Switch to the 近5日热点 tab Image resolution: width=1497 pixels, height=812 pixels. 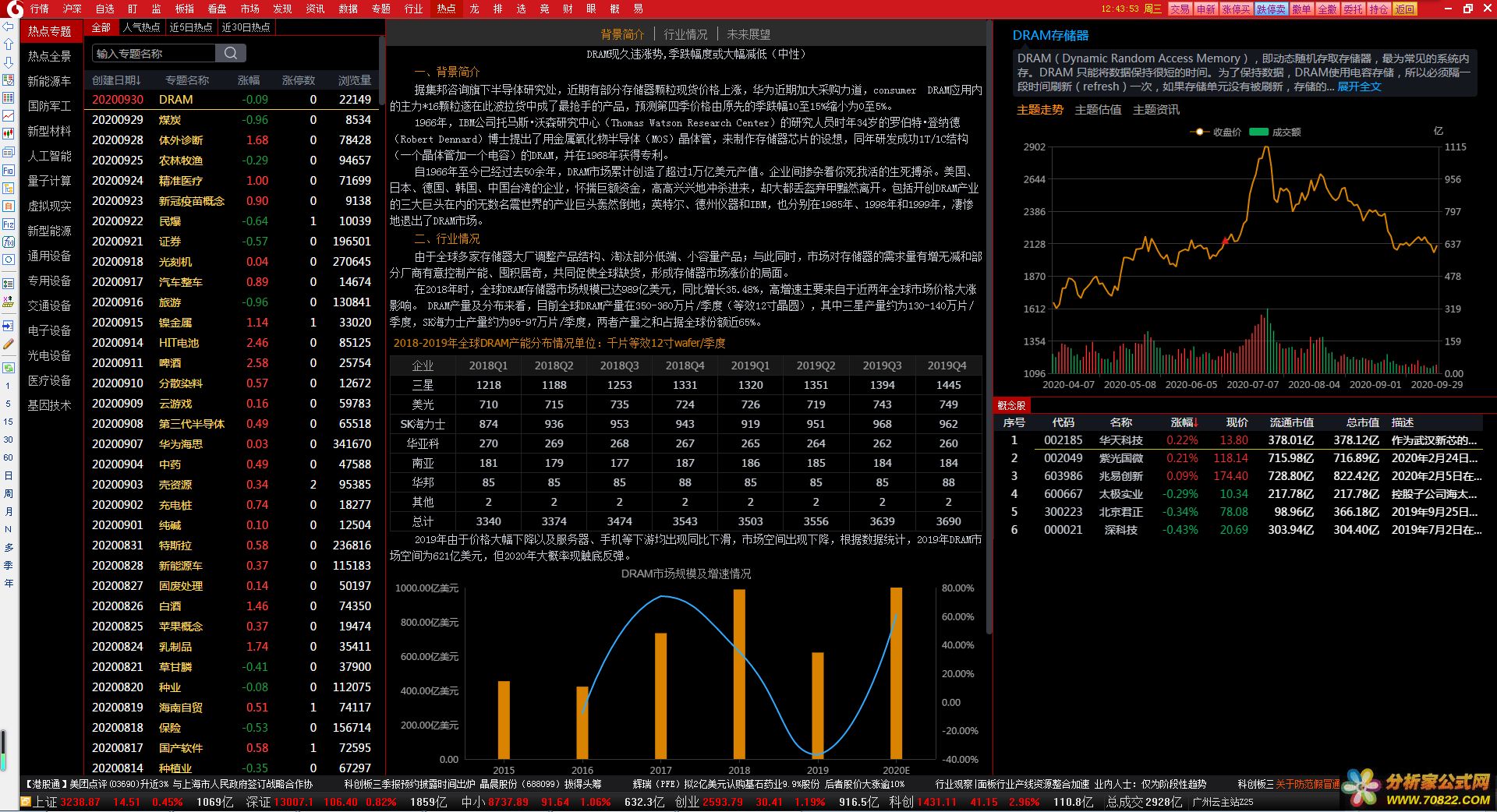point(191,27)
